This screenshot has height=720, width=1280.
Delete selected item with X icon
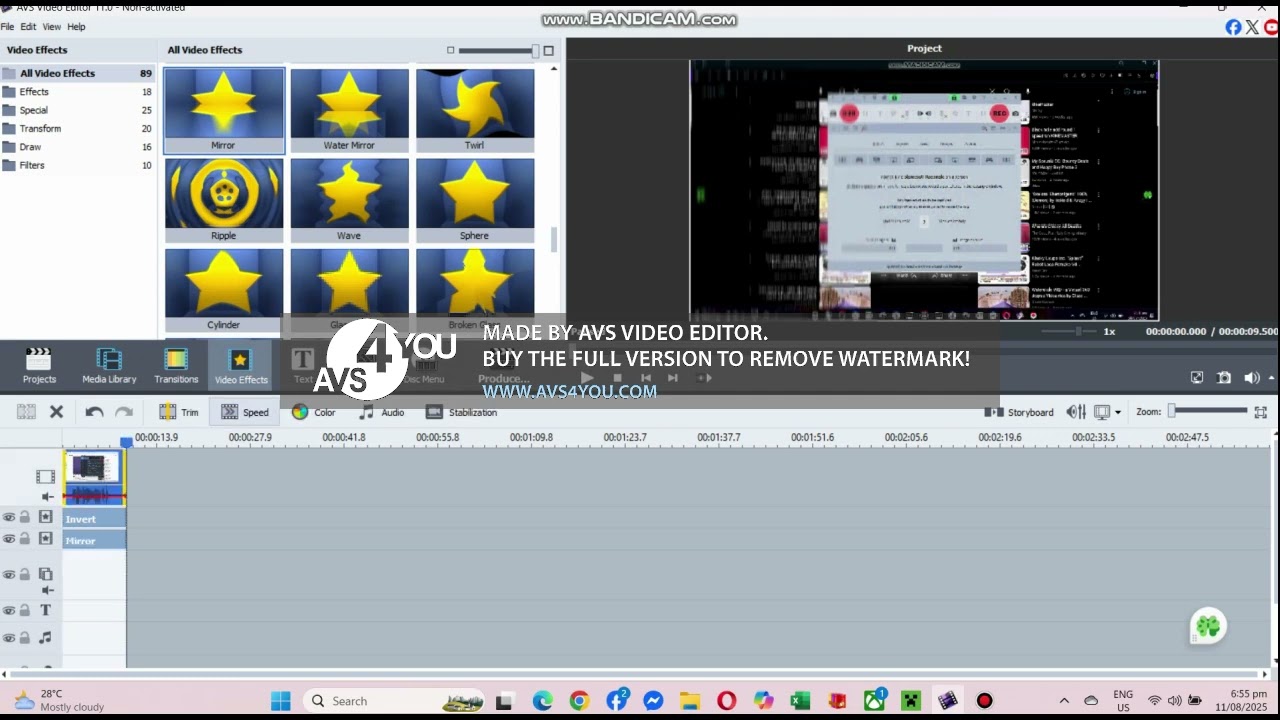point(57,412)
